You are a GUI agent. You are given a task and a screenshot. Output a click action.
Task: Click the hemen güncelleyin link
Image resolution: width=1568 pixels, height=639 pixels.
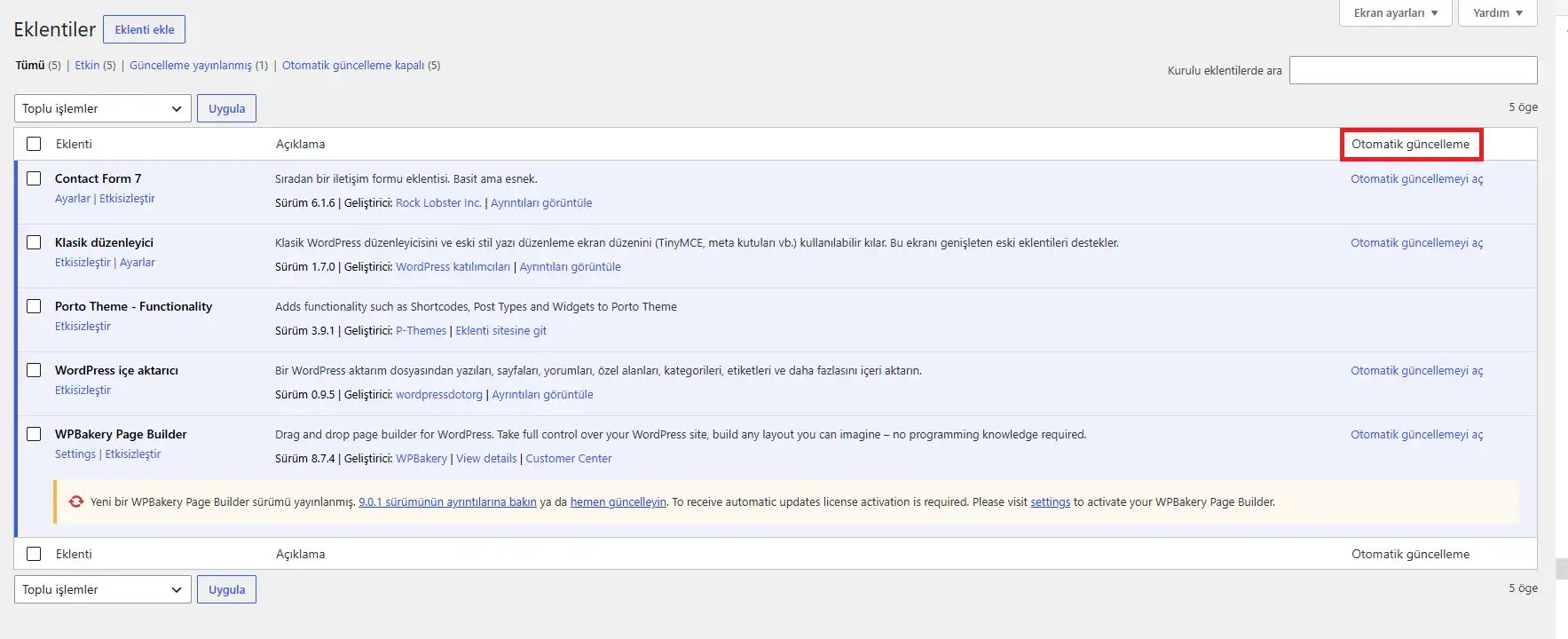pos(618,501)
